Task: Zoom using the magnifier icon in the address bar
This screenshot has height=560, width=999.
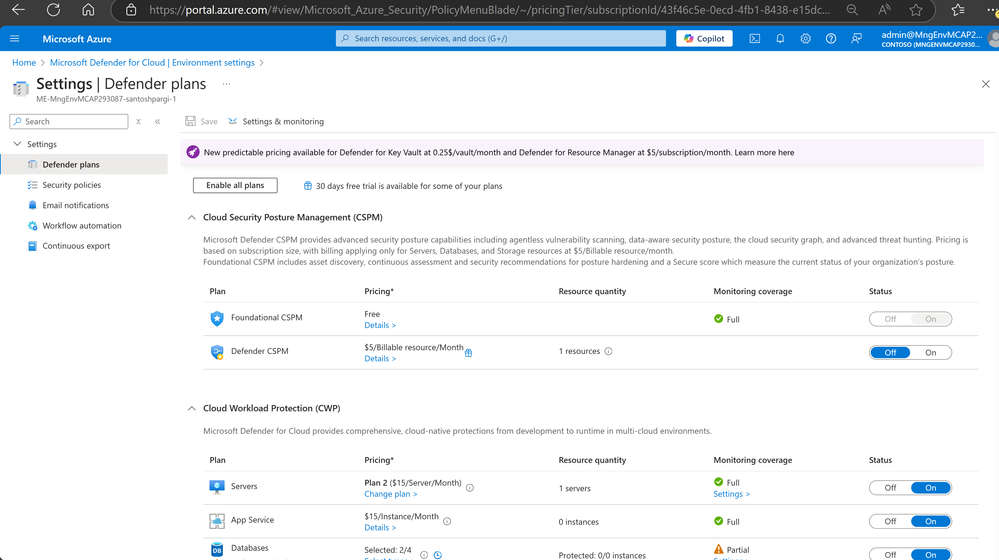Action: pos(852,10)
